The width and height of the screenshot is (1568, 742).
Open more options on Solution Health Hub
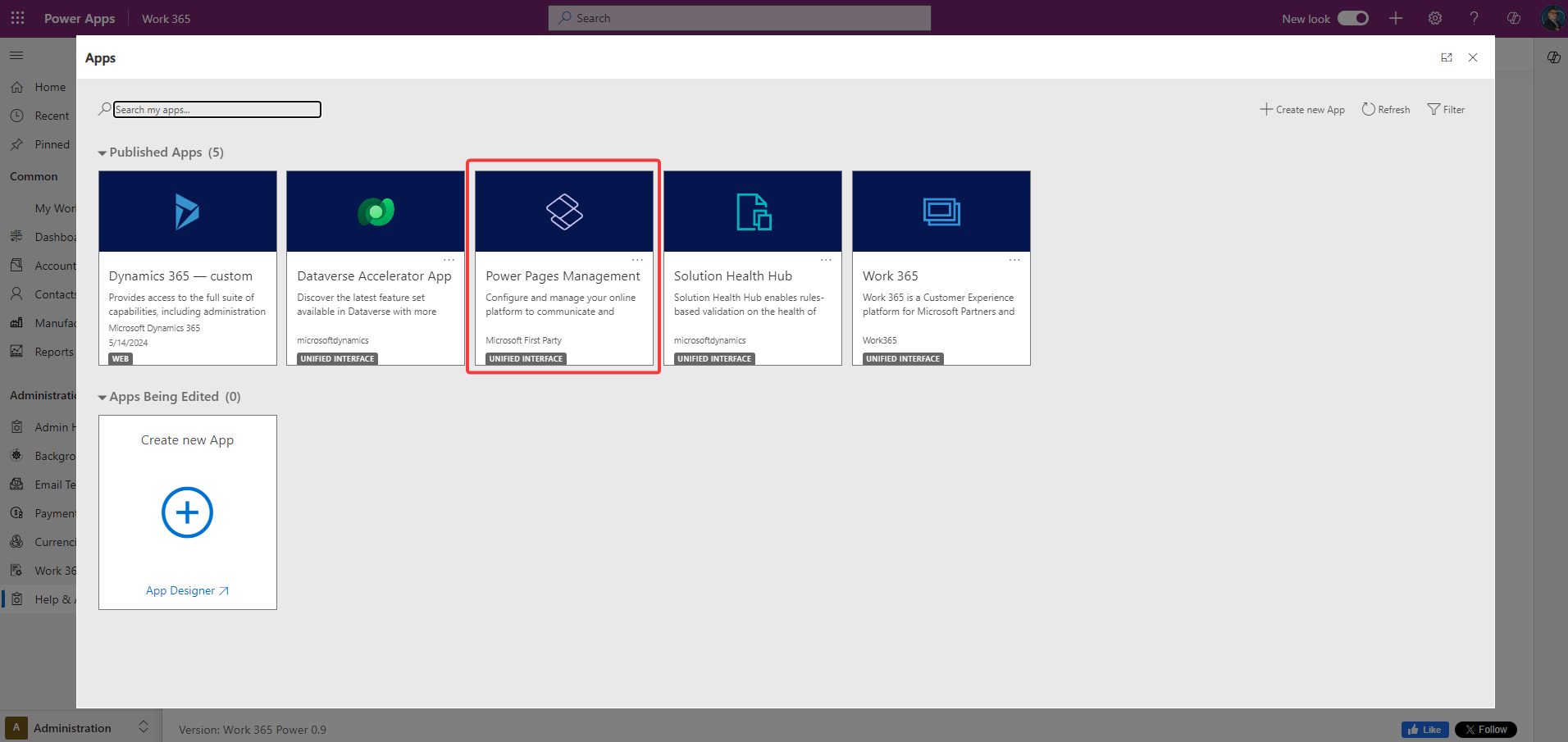click(x=826, y=260)
